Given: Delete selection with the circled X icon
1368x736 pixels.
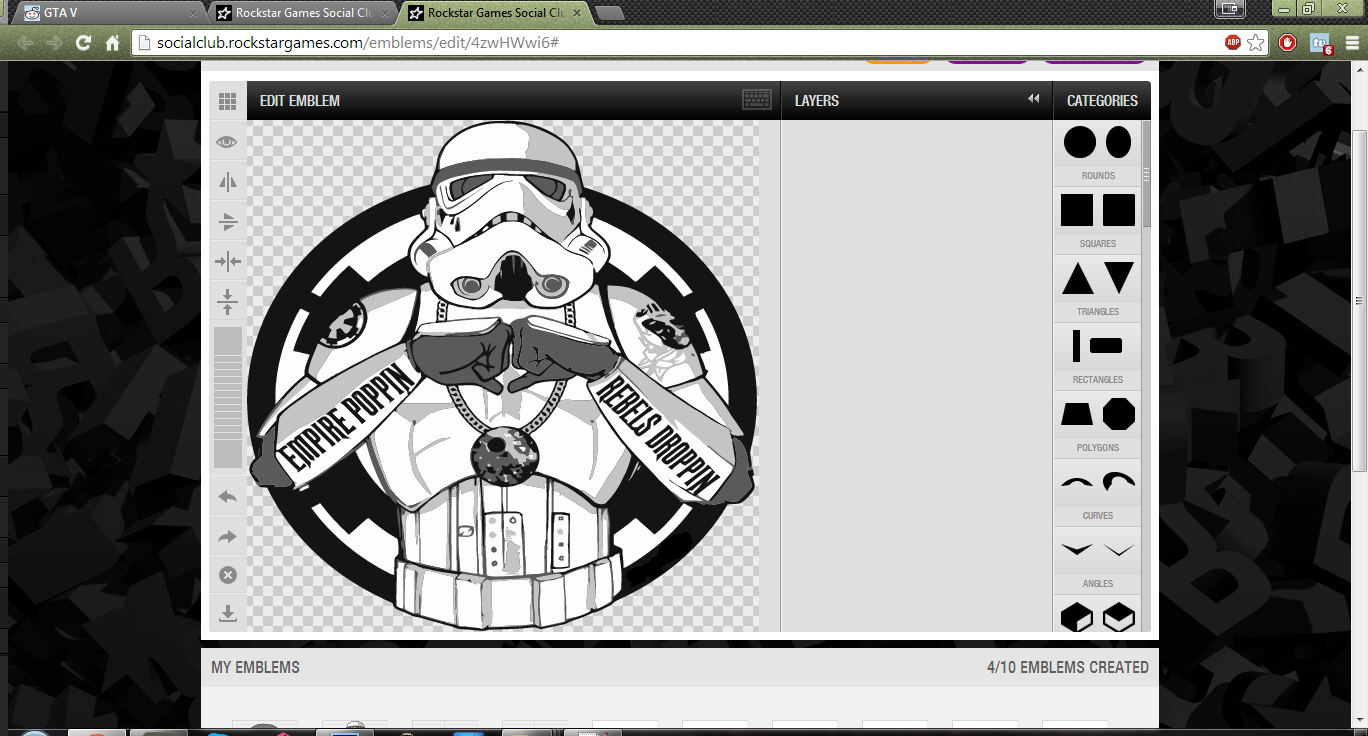Looking at the screenshot, I should 227,575.
